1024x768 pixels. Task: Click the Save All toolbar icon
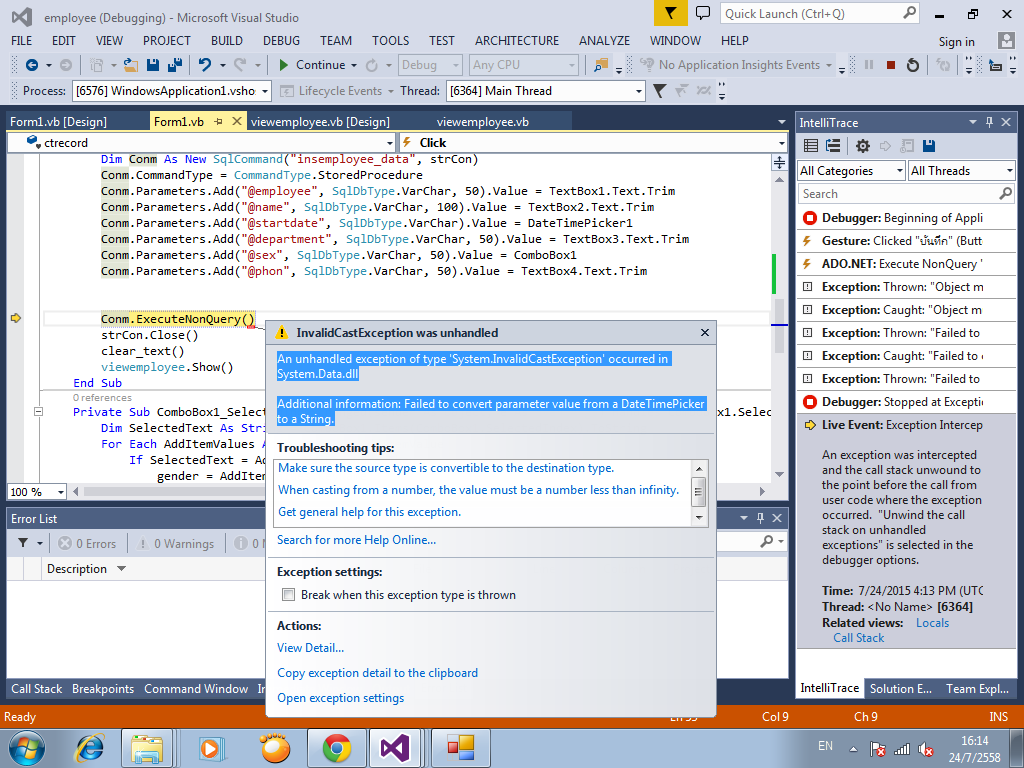click(x=174, y=65)
